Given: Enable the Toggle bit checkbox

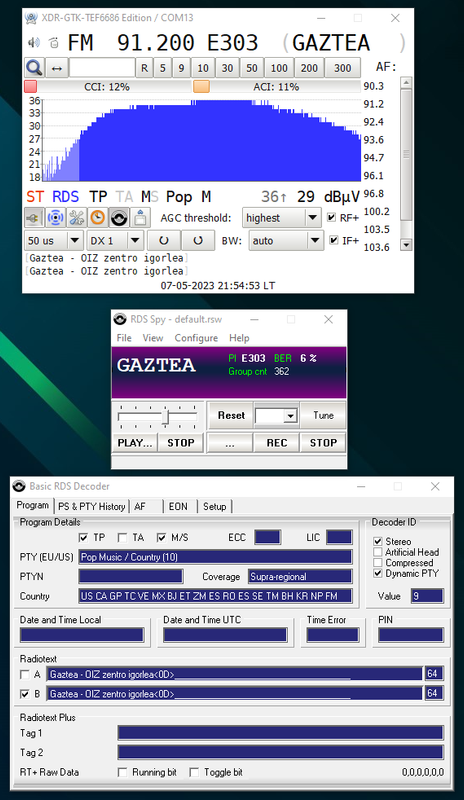Looking at the screenshot, I should coord(194,772).
